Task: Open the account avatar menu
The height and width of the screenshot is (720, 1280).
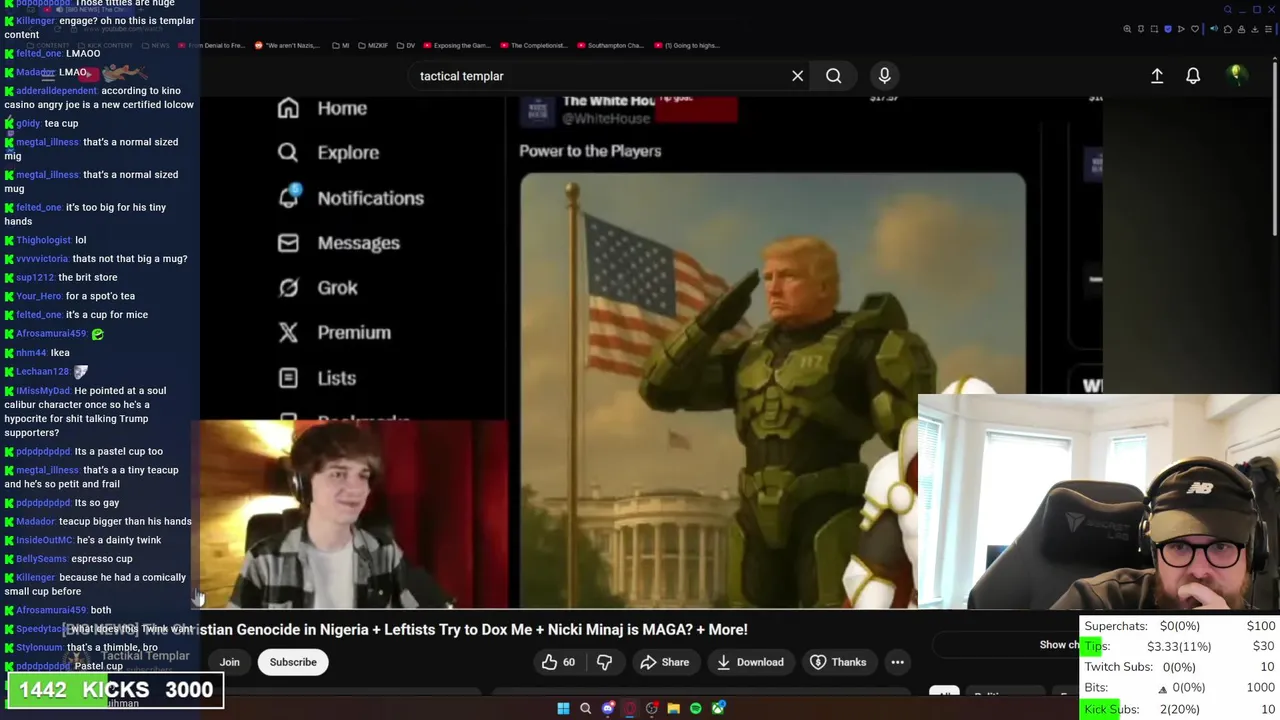Action: pos(1236,75)
